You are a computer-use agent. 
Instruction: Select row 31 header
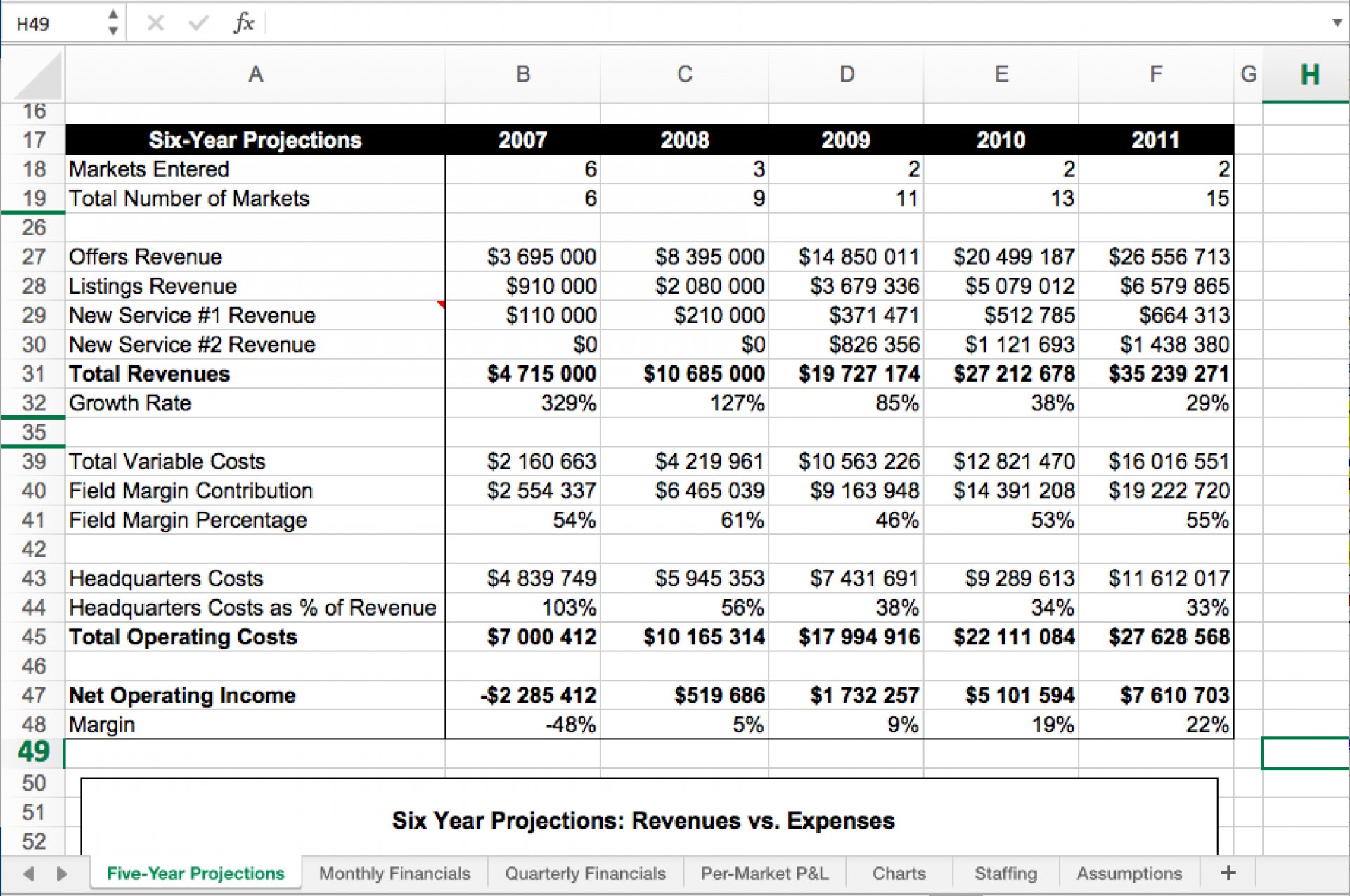click(34, 374)
